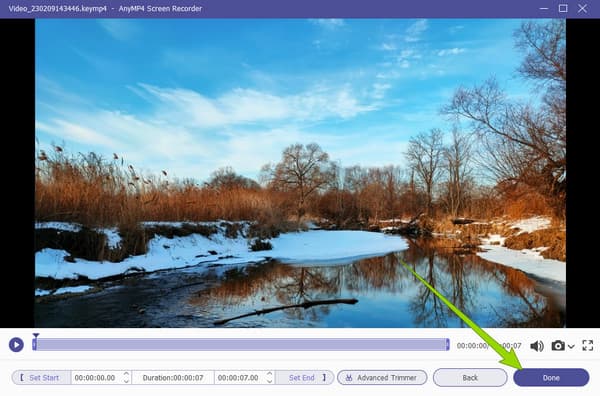Mute the speaker volume icon
600x396 pixels.
537,346
